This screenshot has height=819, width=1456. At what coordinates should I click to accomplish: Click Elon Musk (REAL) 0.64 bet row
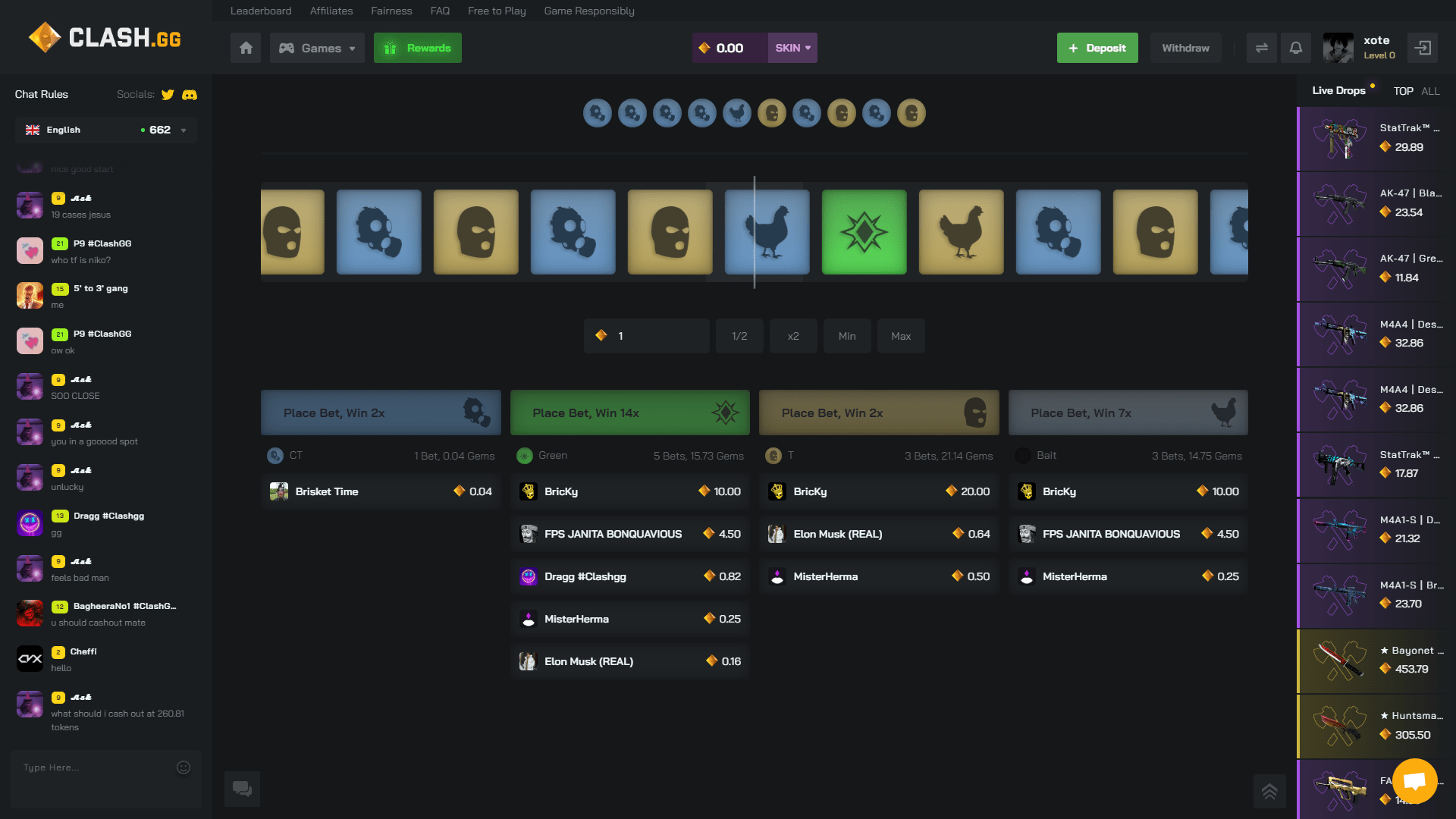tap(879, 534)
